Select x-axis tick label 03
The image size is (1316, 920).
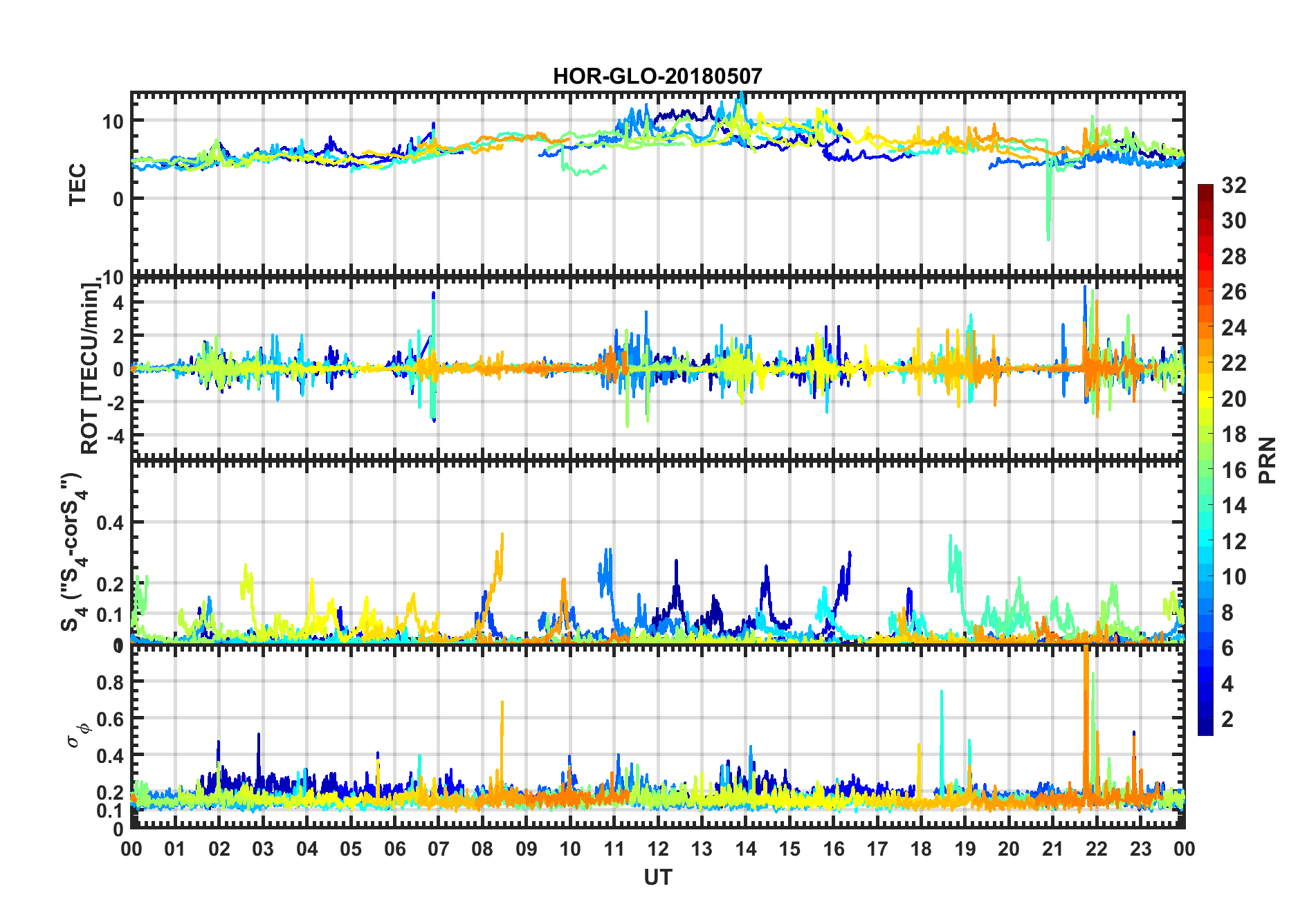(263, 849)
